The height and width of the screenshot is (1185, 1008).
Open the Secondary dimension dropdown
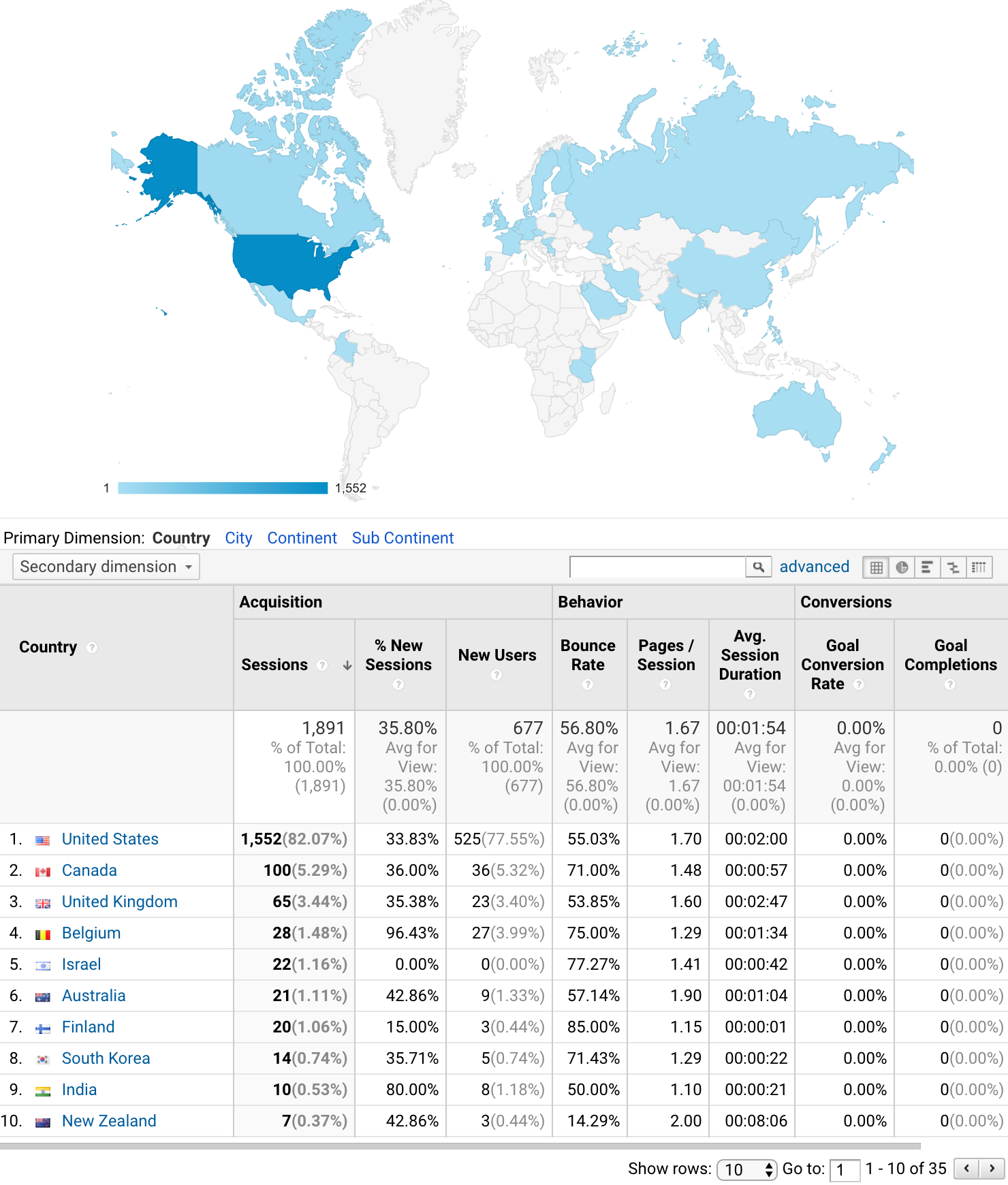tap(106, 567)
